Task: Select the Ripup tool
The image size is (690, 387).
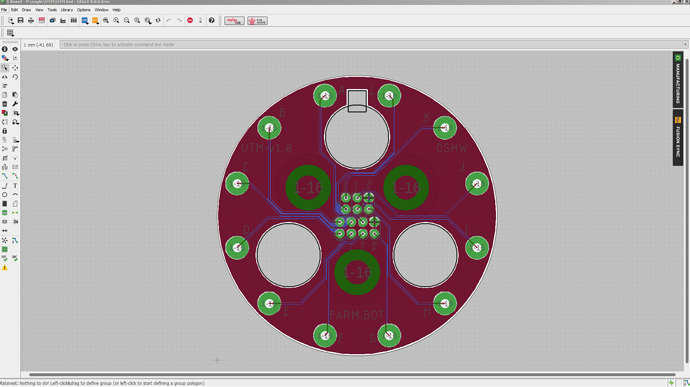Action: click(x=15, y=176)
